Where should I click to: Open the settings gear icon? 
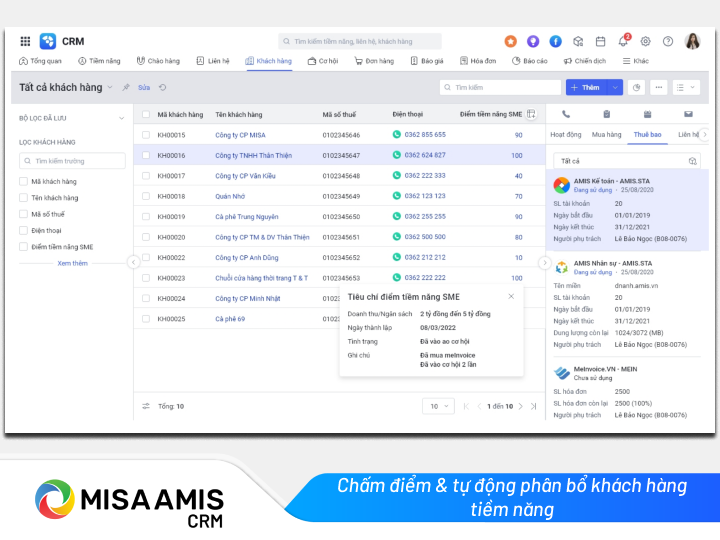[x=645, y=41]
